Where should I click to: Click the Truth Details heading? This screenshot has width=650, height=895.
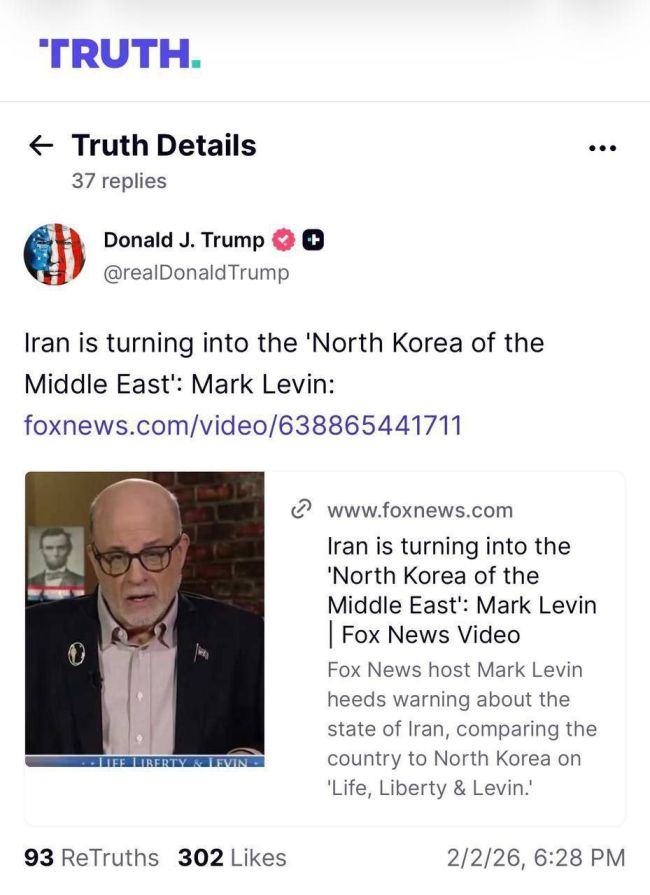(x=164, y=145)
